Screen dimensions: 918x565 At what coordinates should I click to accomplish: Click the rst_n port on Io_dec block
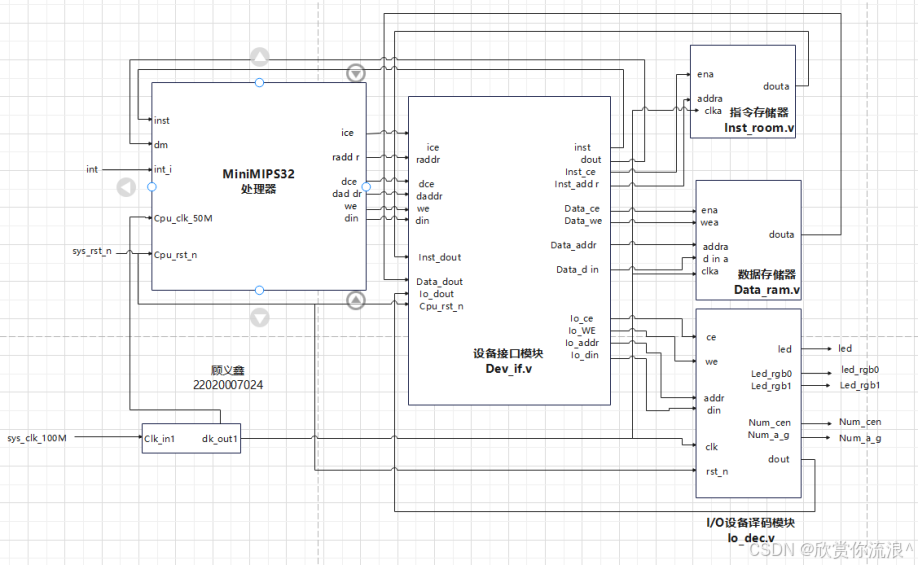point(717,472)
